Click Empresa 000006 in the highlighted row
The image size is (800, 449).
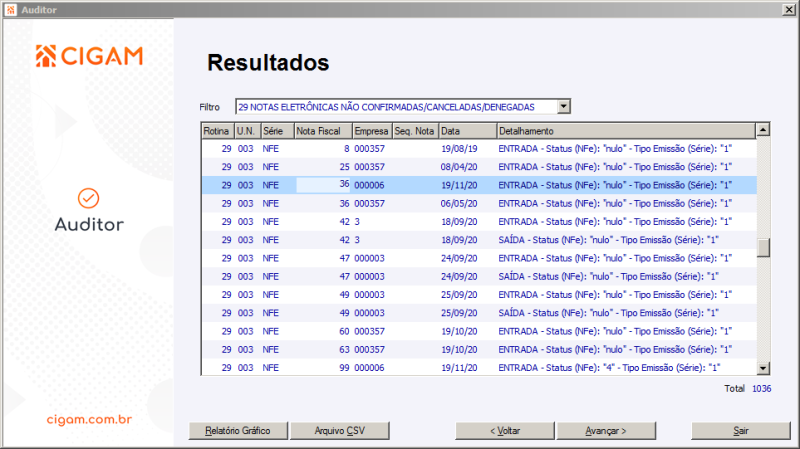click(x=369, y=185)
